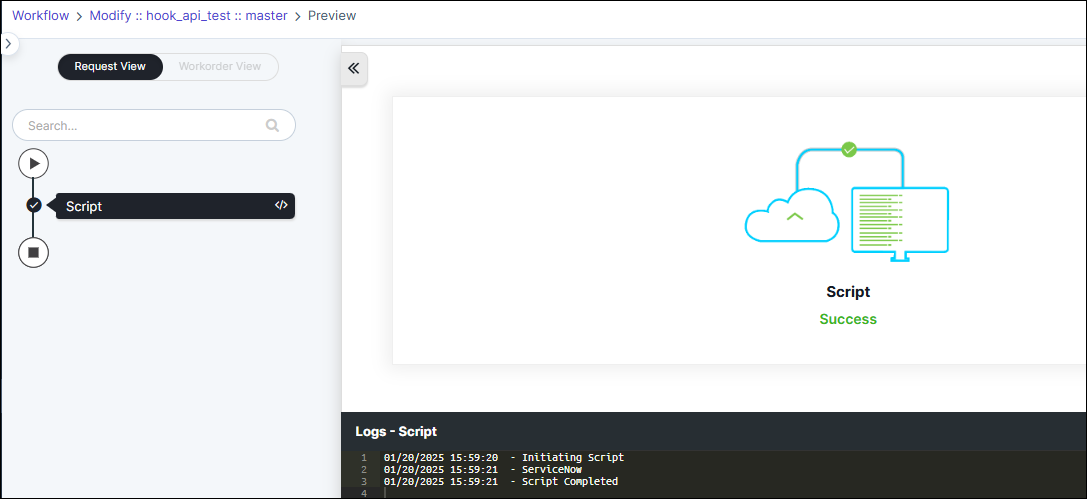Click the workflow stop end node
The width and height of the screenshot is (1087, 499).
point(33,252)
